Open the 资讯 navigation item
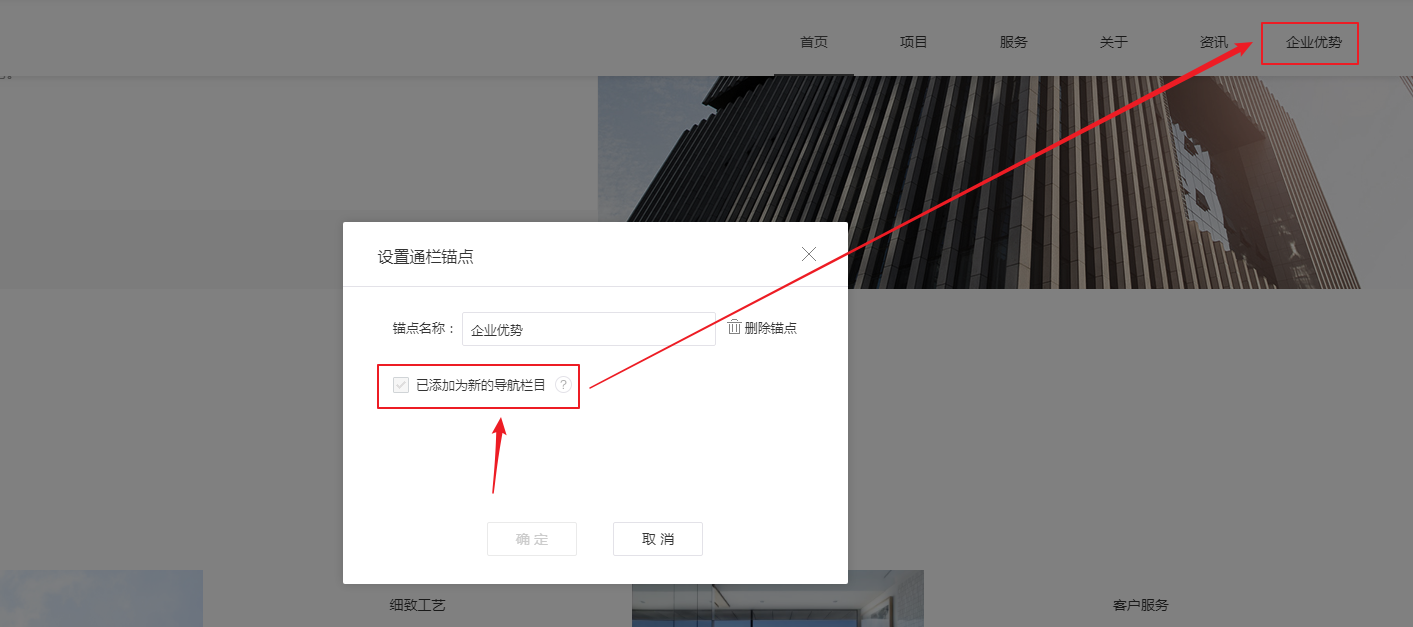 (x=1214, y=42)
